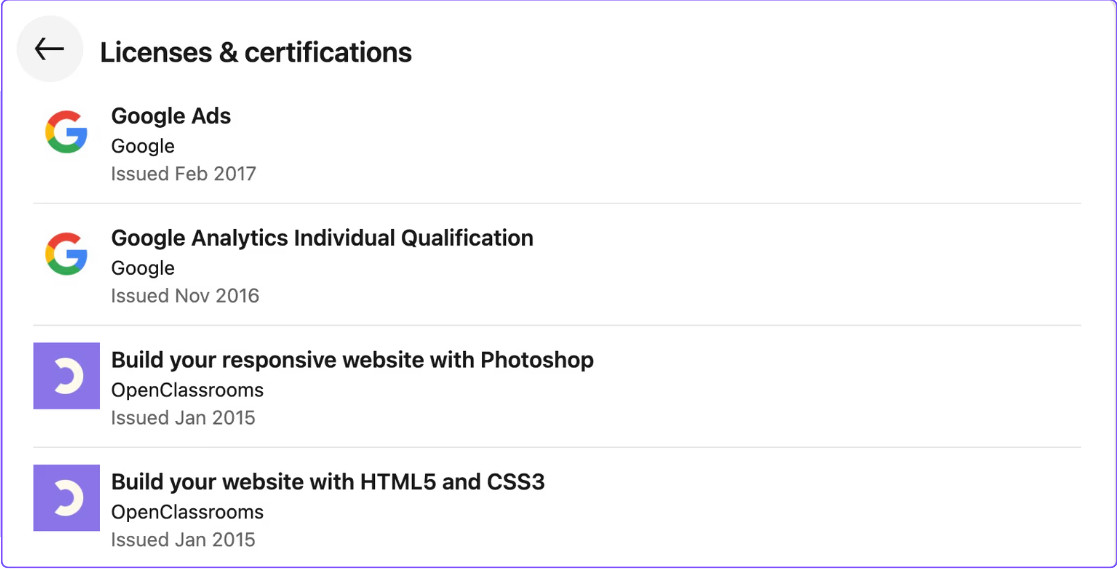Viewport: 1117px width, 569px height.
Task: Click divider line above HTML5 course entry
Action: pos(557,448)
